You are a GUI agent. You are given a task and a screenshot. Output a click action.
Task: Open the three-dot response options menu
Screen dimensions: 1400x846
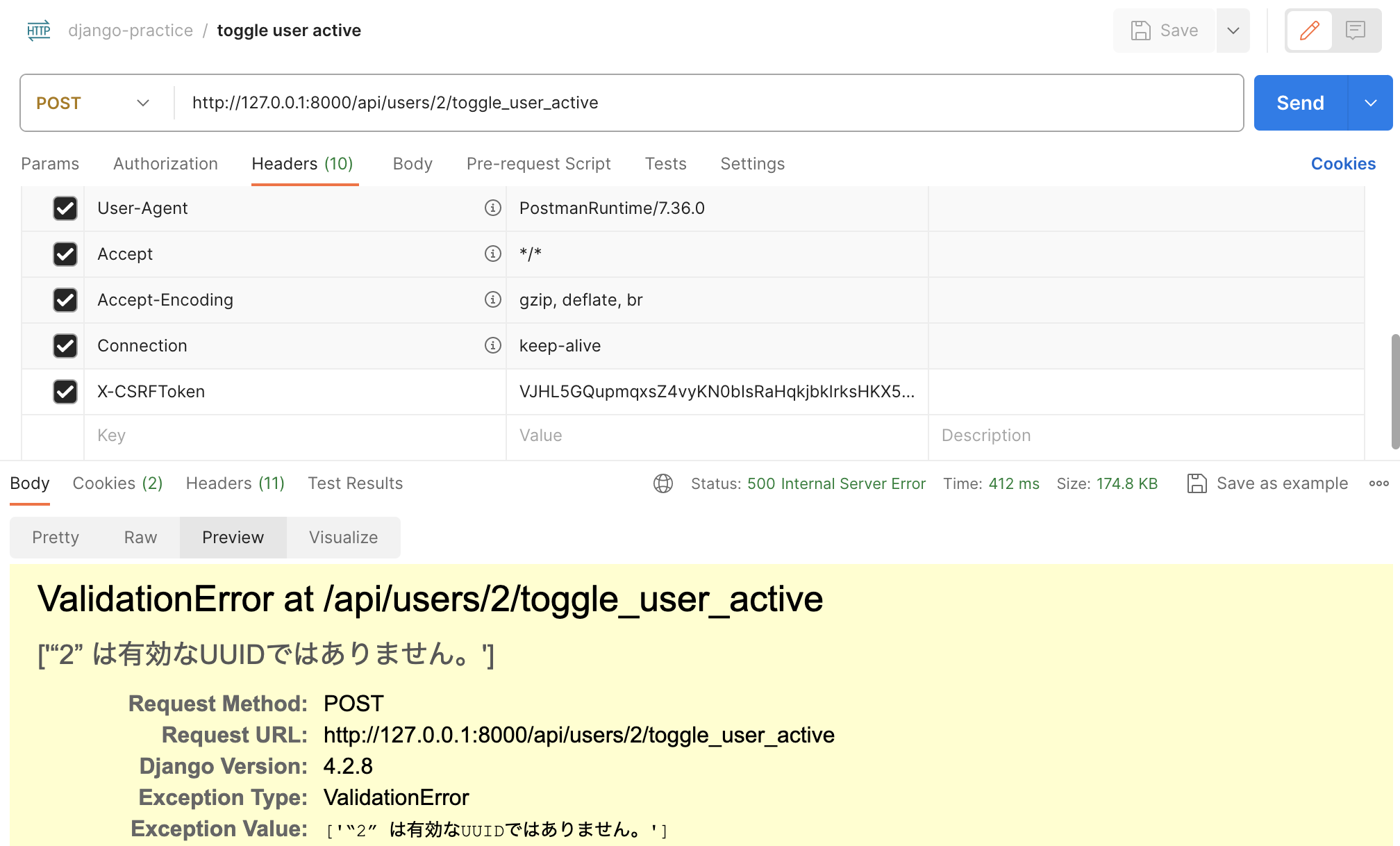click(x=1378, y=483)
